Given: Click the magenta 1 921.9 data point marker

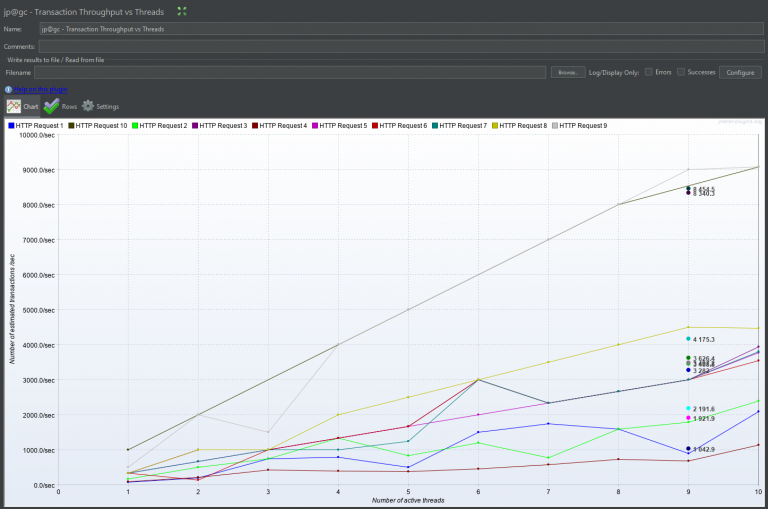Looking at the screenshot, I should (x=688, y=418).
